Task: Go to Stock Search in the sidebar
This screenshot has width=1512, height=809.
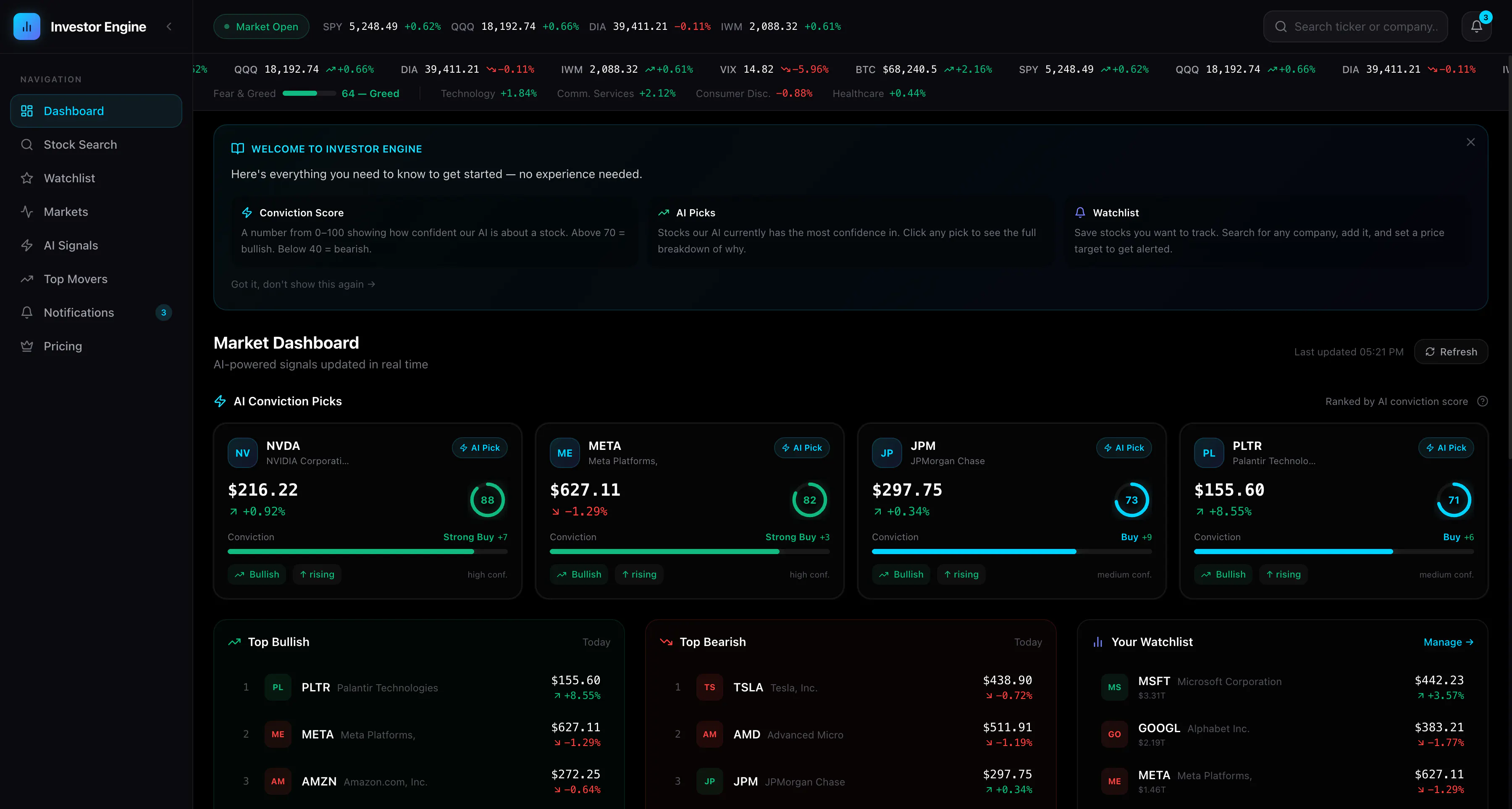Action: (x=96, y=144)
